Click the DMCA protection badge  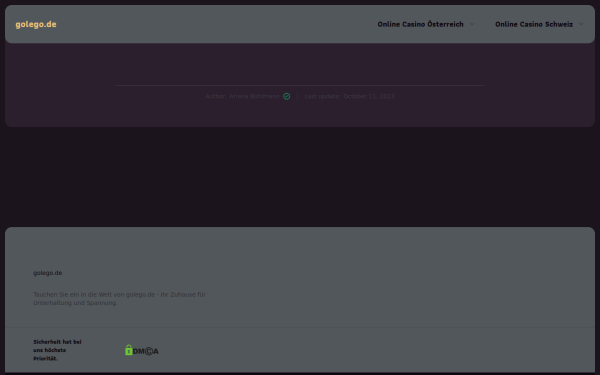142,350
